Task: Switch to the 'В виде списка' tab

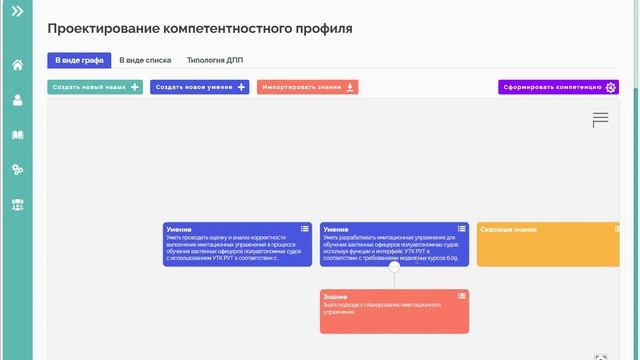Action: (x=145, y=60)
